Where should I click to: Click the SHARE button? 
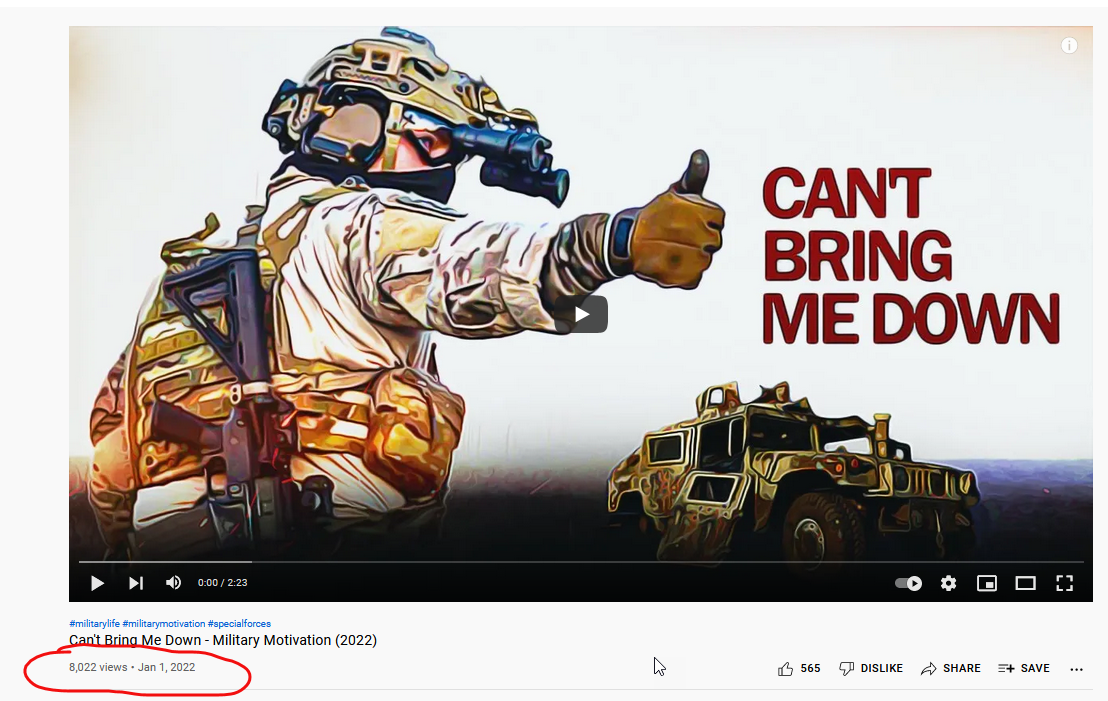[950, 668]
